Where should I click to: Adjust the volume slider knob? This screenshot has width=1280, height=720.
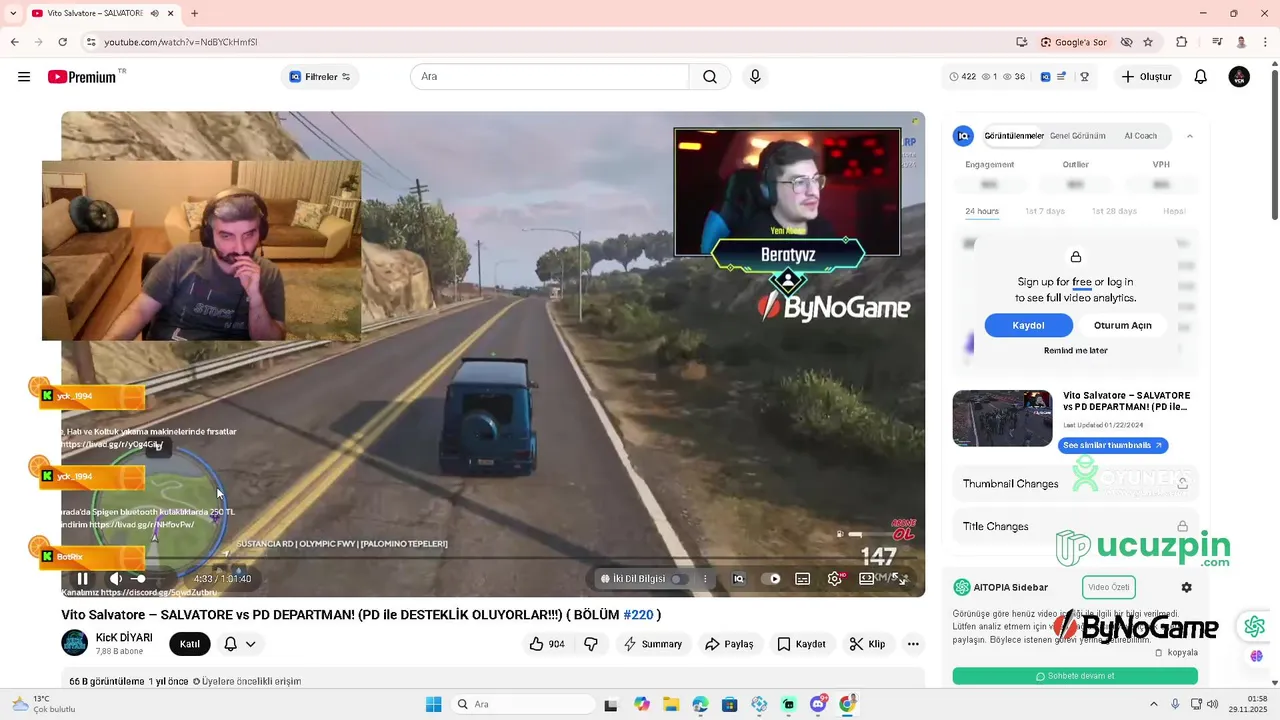click(x=140, y=578)
